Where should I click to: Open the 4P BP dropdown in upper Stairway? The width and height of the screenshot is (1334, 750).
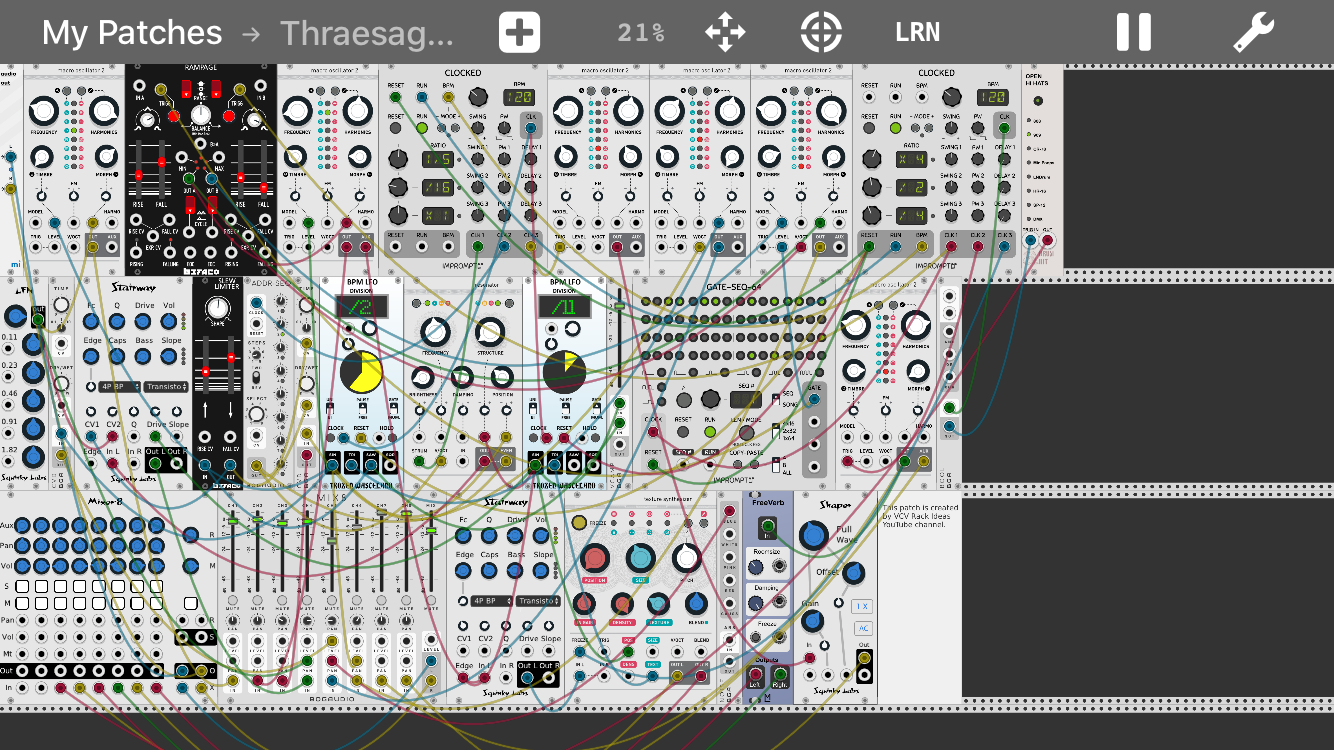pyautogui.click(x=112, y=386)
